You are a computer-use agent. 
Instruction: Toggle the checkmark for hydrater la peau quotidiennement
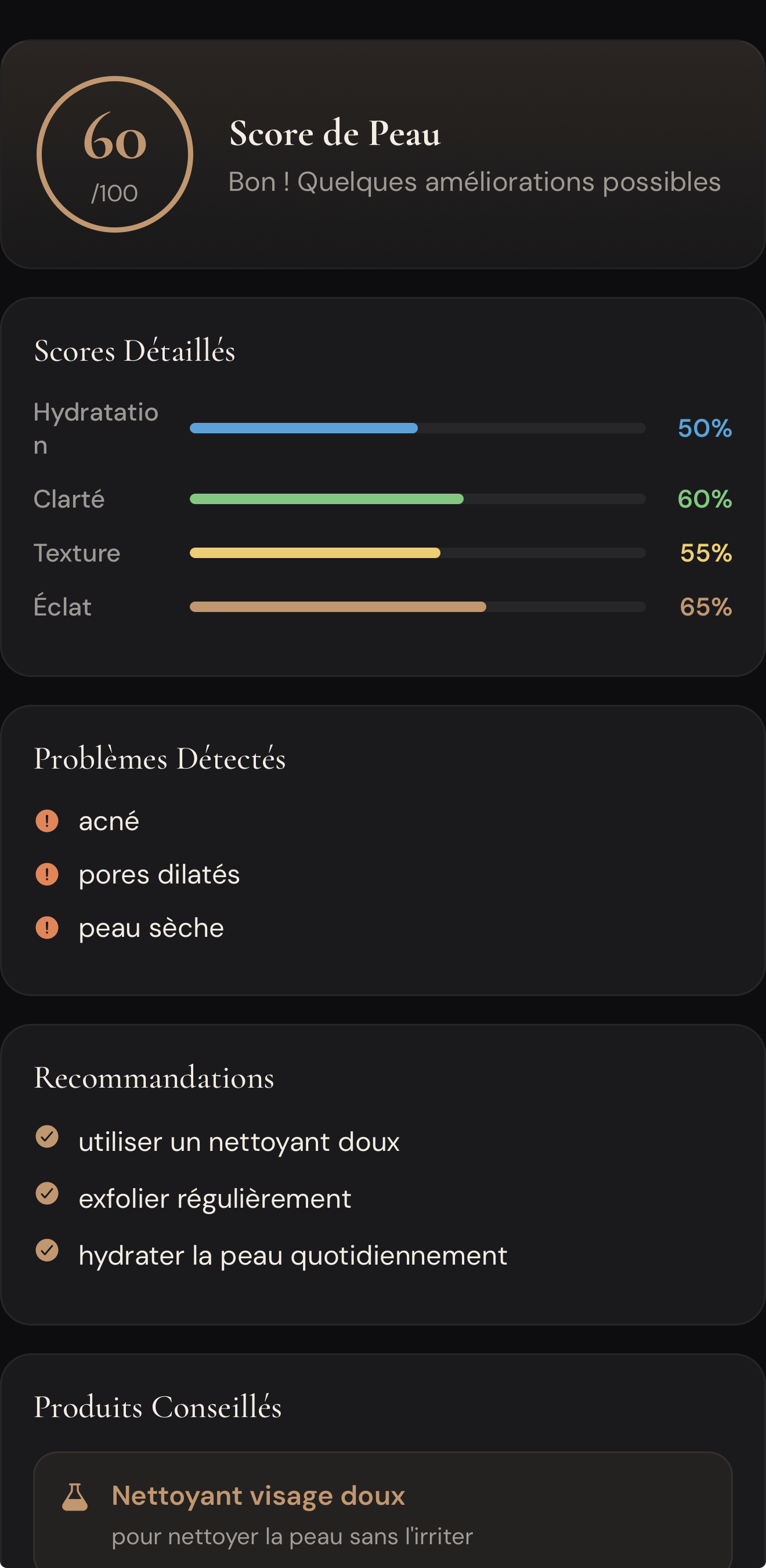[47, 1250]
